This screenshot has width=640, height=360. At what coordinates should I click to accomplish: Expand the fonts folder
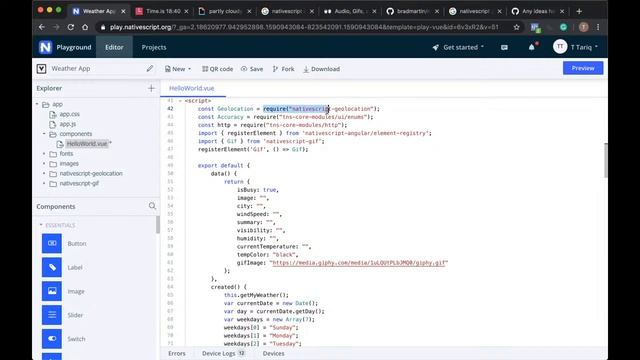click(x=44, y=154)
